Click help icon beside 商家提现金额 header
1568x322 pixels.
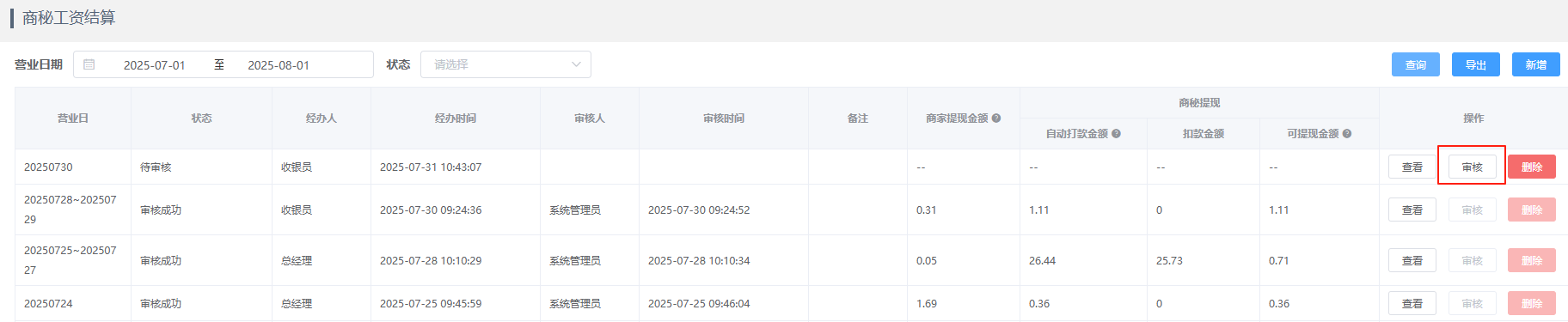pyautogui.click(x=996, y=118)
